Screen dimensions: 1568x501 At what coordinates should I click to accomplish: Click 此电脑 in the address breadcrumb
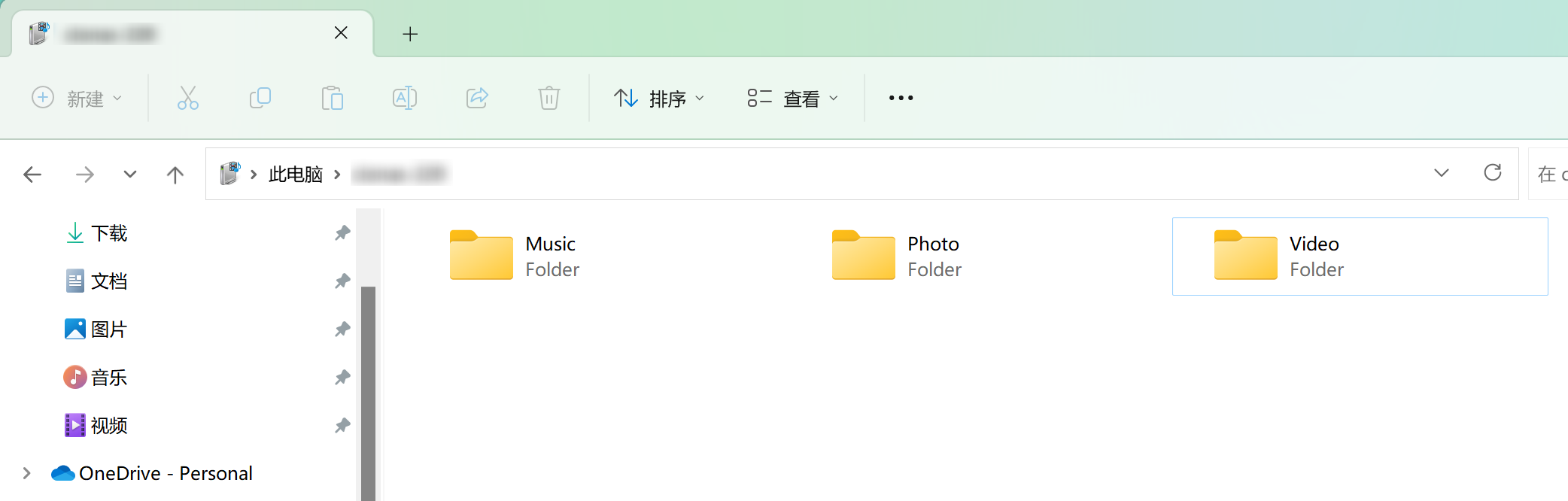pos(295,175)
